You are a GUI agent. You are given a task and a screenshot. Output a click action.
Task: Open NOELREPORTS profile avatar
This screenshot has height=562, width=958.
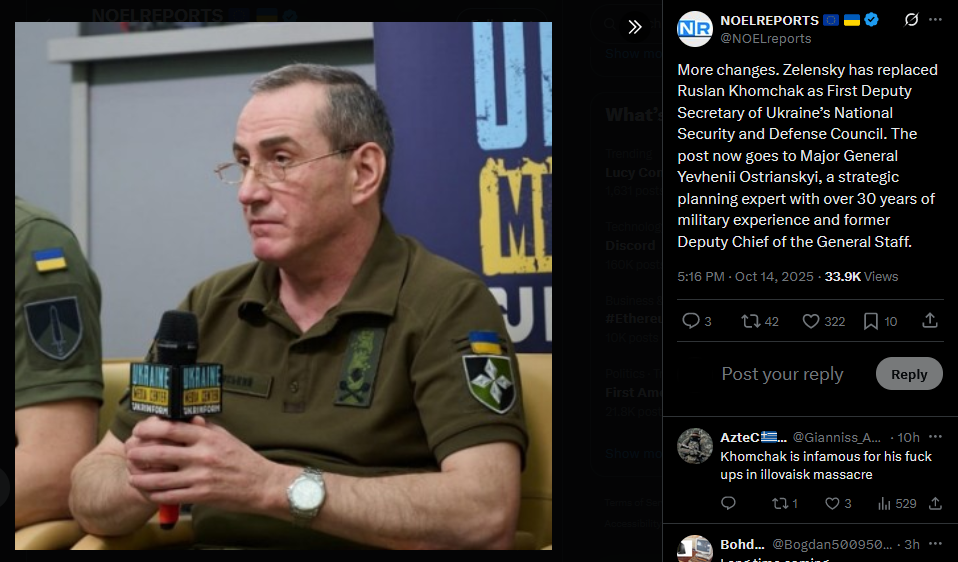coord(695,29)
